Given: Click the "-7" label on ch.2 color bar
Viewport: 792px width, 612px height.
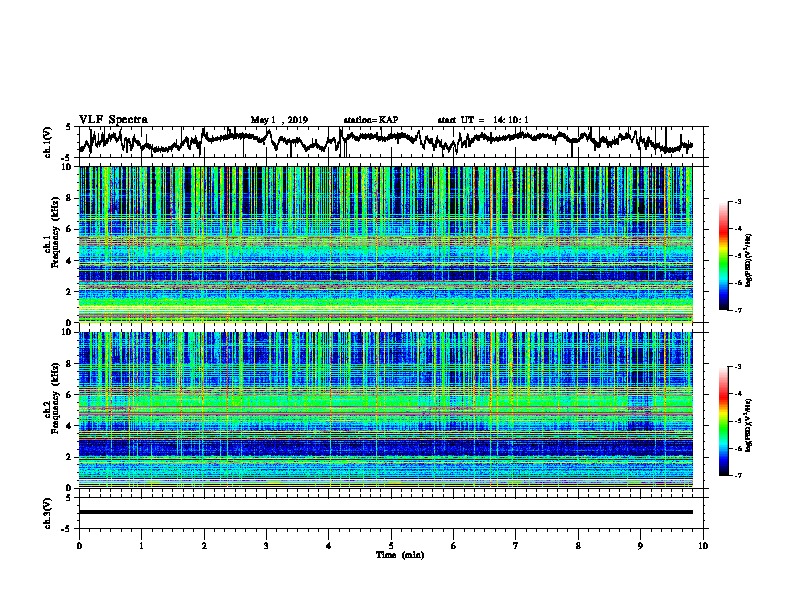Looking at the screenshot, I should pos(738,475).
